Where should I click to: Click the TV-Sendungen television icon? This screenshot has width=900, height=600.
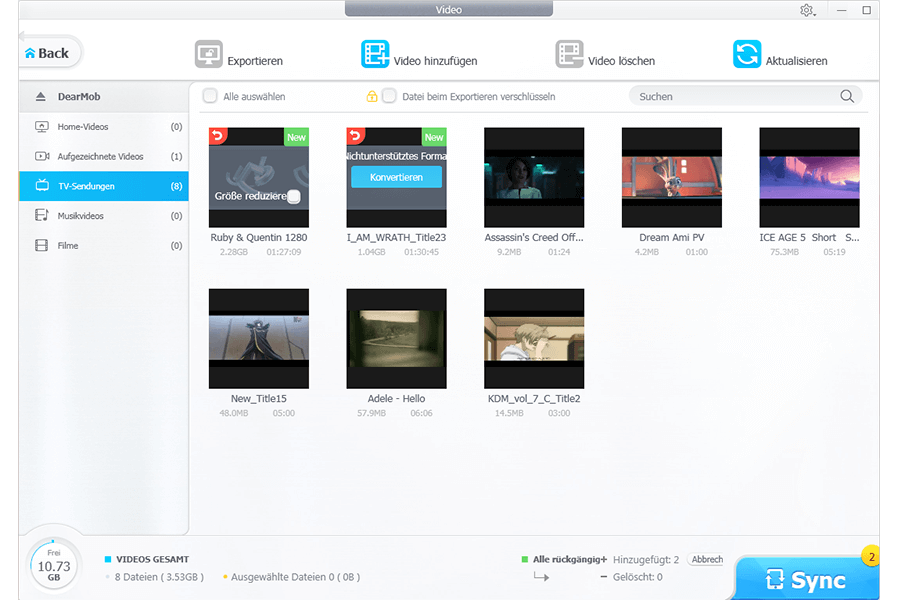pyautogui.click(x=42, y=185)
